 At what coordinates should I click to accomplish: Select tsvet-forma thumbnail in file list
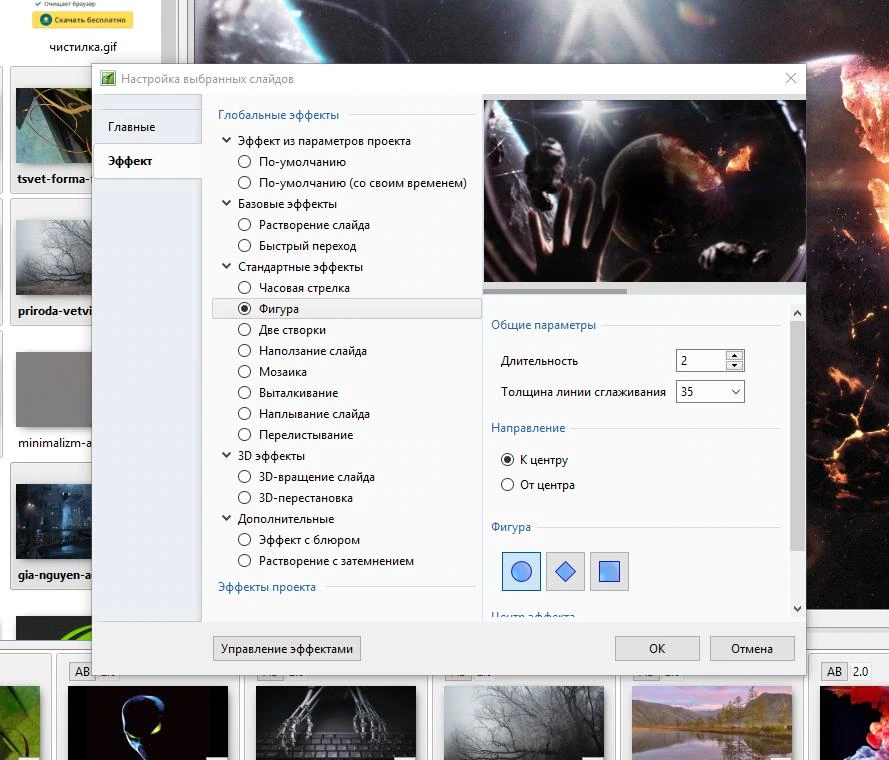(x=54, y=125)
